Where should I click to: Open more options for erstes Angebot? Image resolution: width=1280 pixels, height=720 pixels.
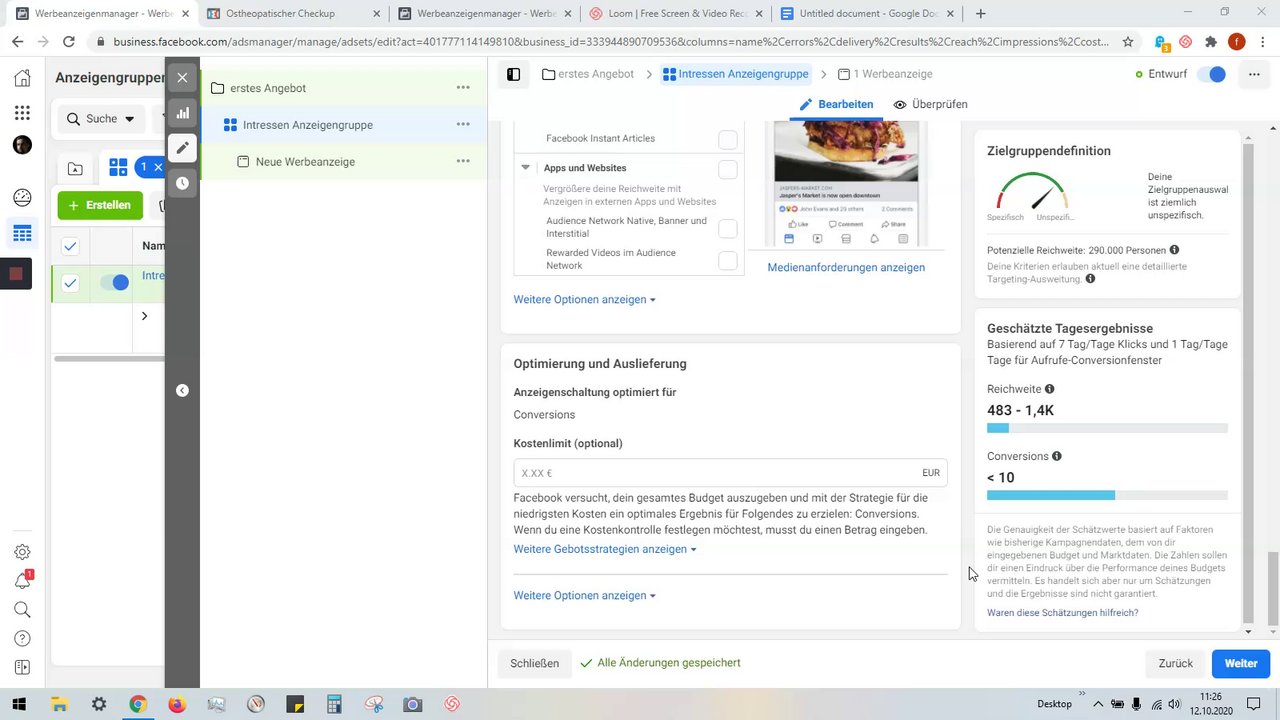coord(463,88)
